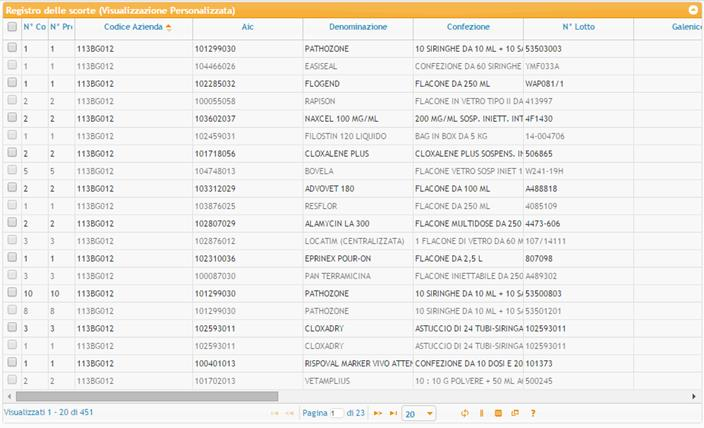Sort by N° Lotto column header
This screenshot has height=428, width=704.
(x=578, y=27)
